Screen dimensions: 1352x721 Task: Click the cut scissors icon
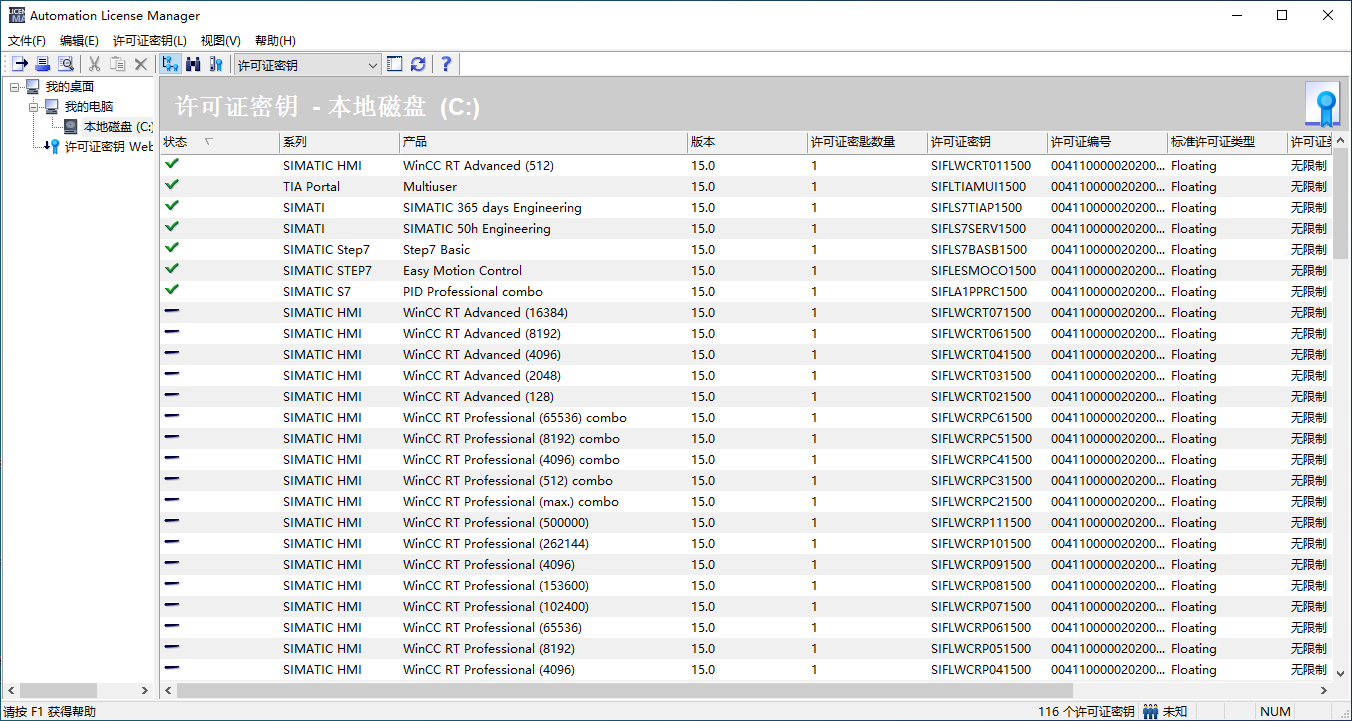[95, 64]
